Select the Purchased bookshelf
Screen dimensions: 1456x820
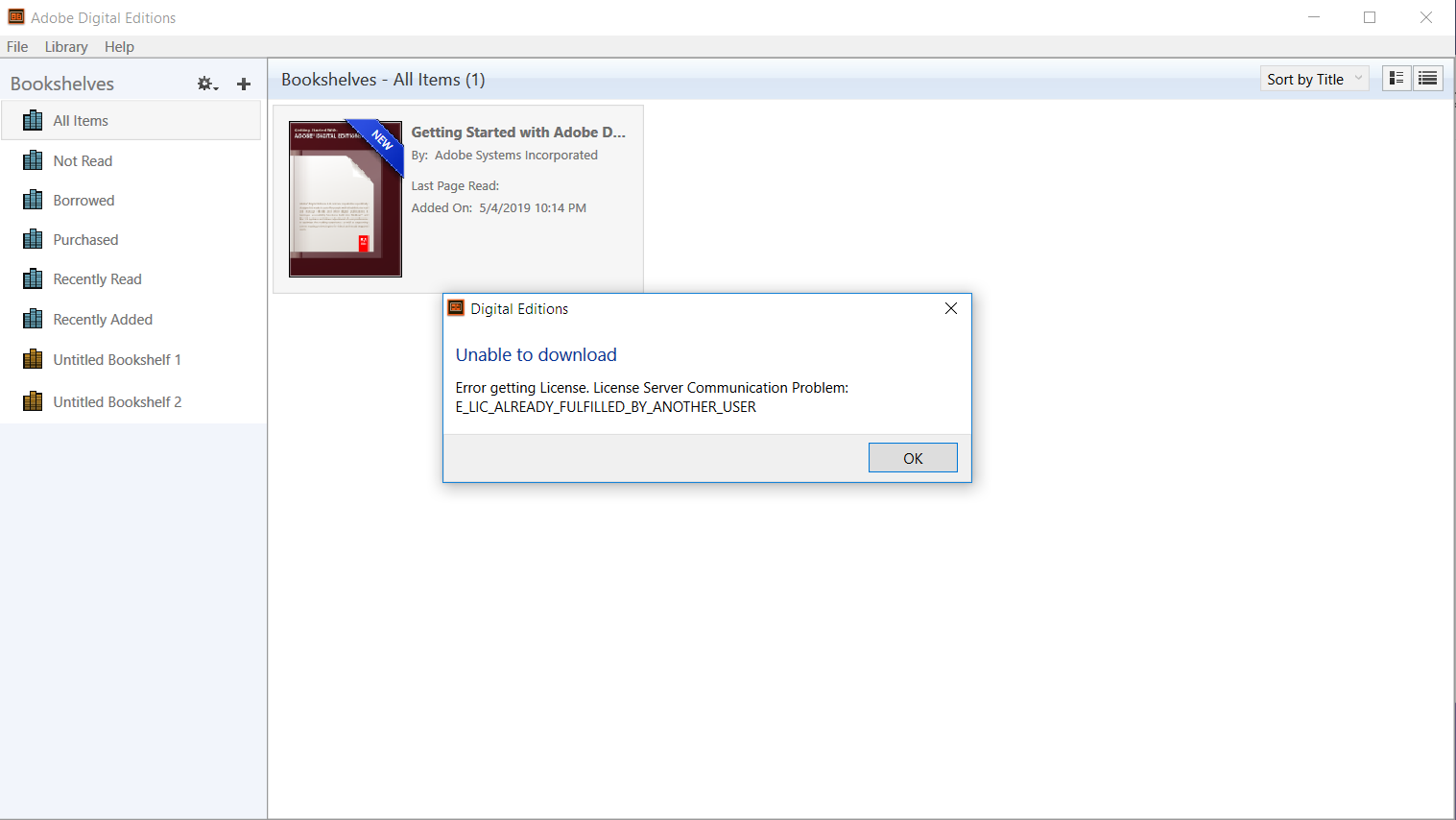[x=131, y=239]
